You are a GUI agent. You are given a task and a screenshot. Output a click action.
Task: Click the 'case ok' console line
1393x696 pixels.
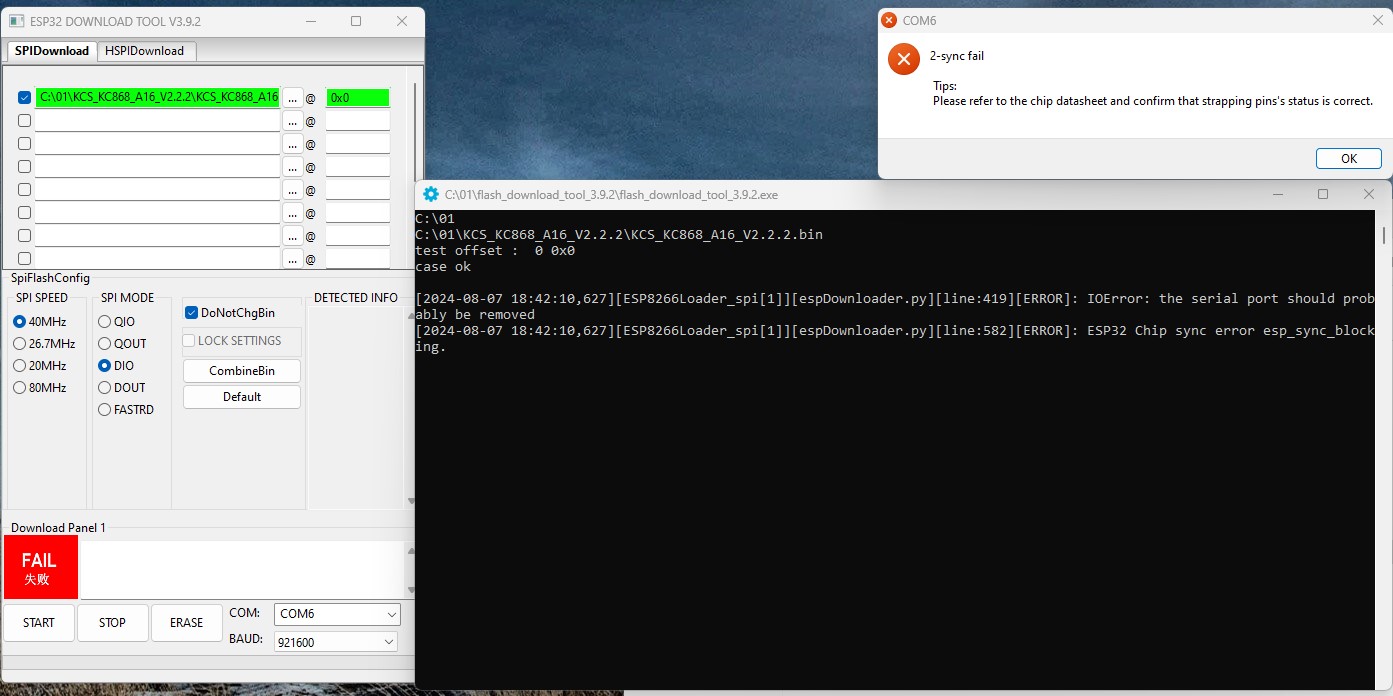(443, 267)
